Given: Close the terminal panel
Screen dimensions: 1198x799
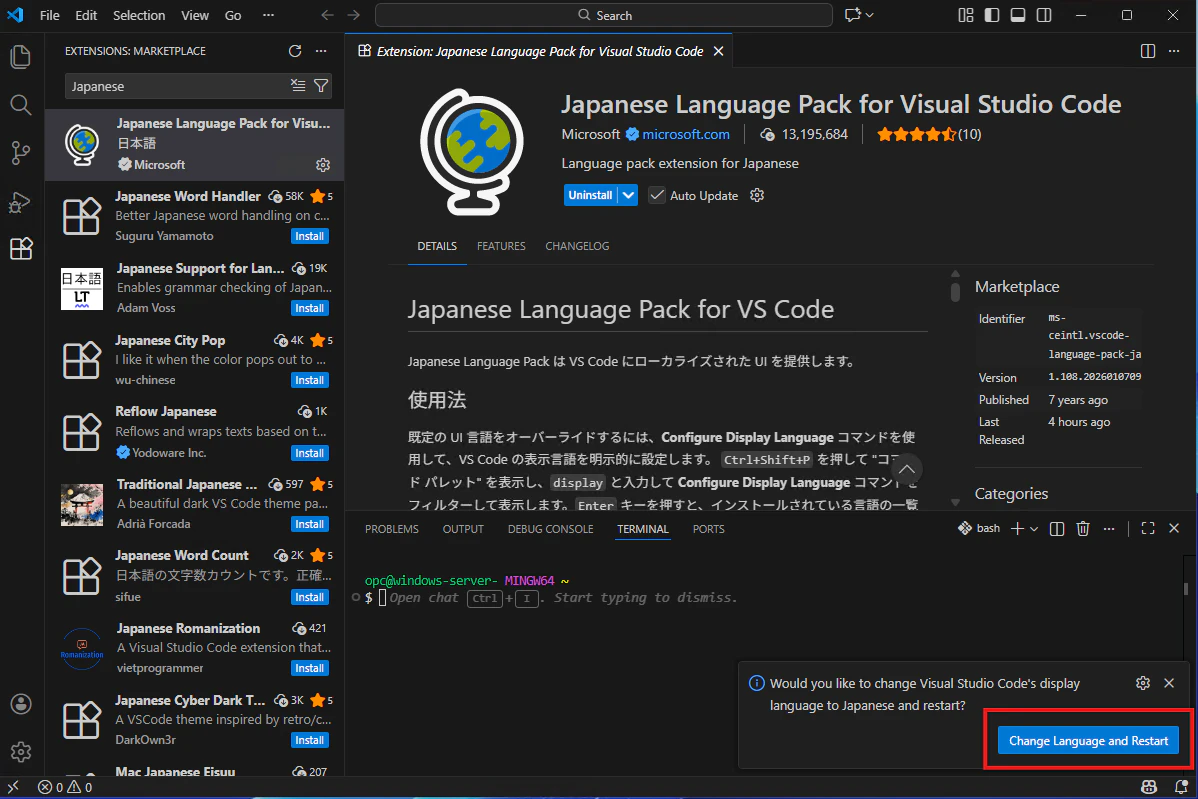Looking at the screenshot, I should tap(1174, 529).
